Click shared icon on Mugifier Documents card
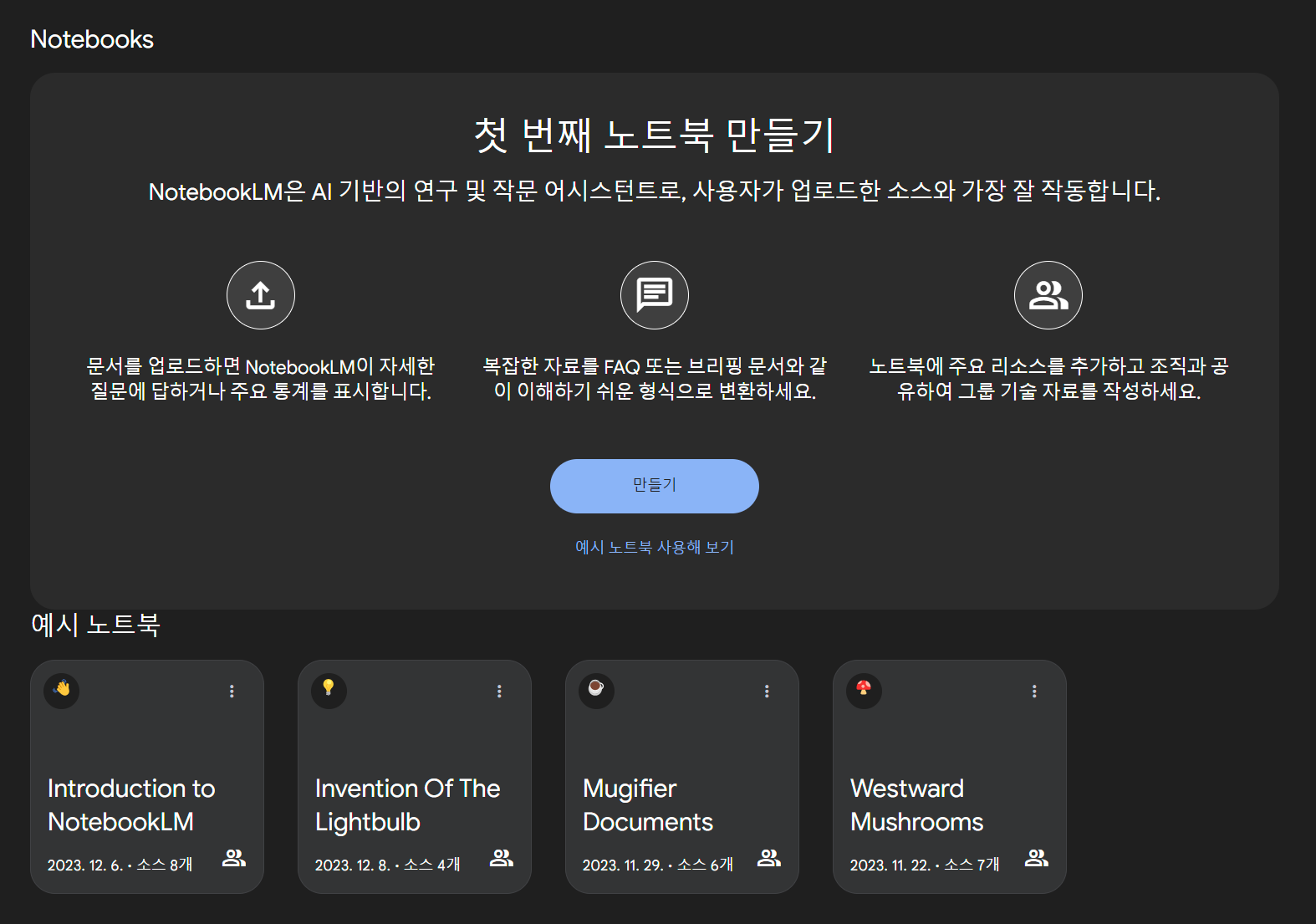 [769, 858]
